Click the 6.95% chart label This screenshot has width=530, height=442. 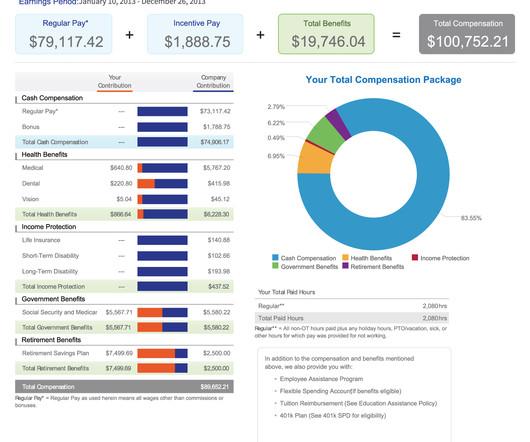276,156
